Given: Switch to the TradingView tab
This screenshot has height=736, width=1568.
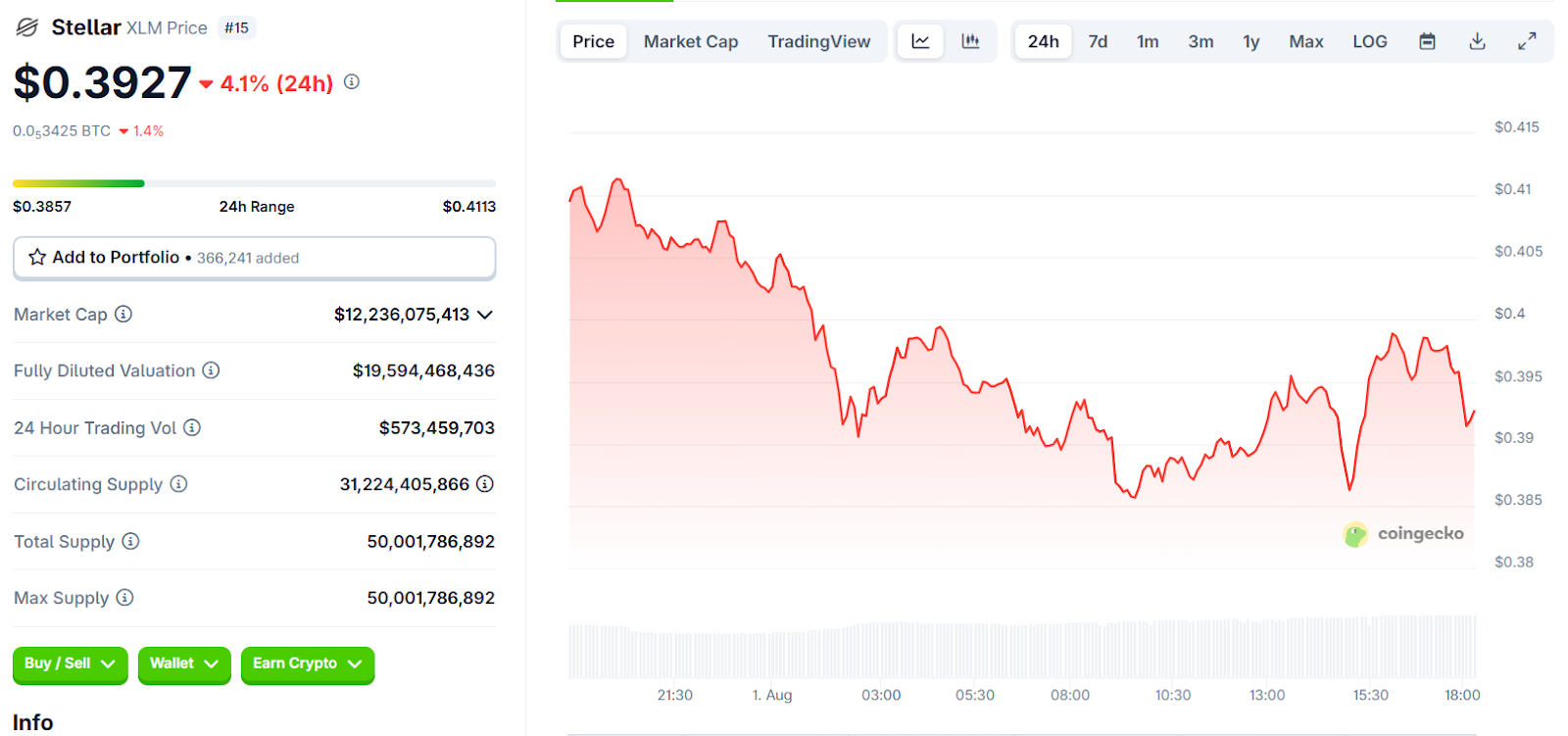Looking at the screenshot, I should pos(818,41).
